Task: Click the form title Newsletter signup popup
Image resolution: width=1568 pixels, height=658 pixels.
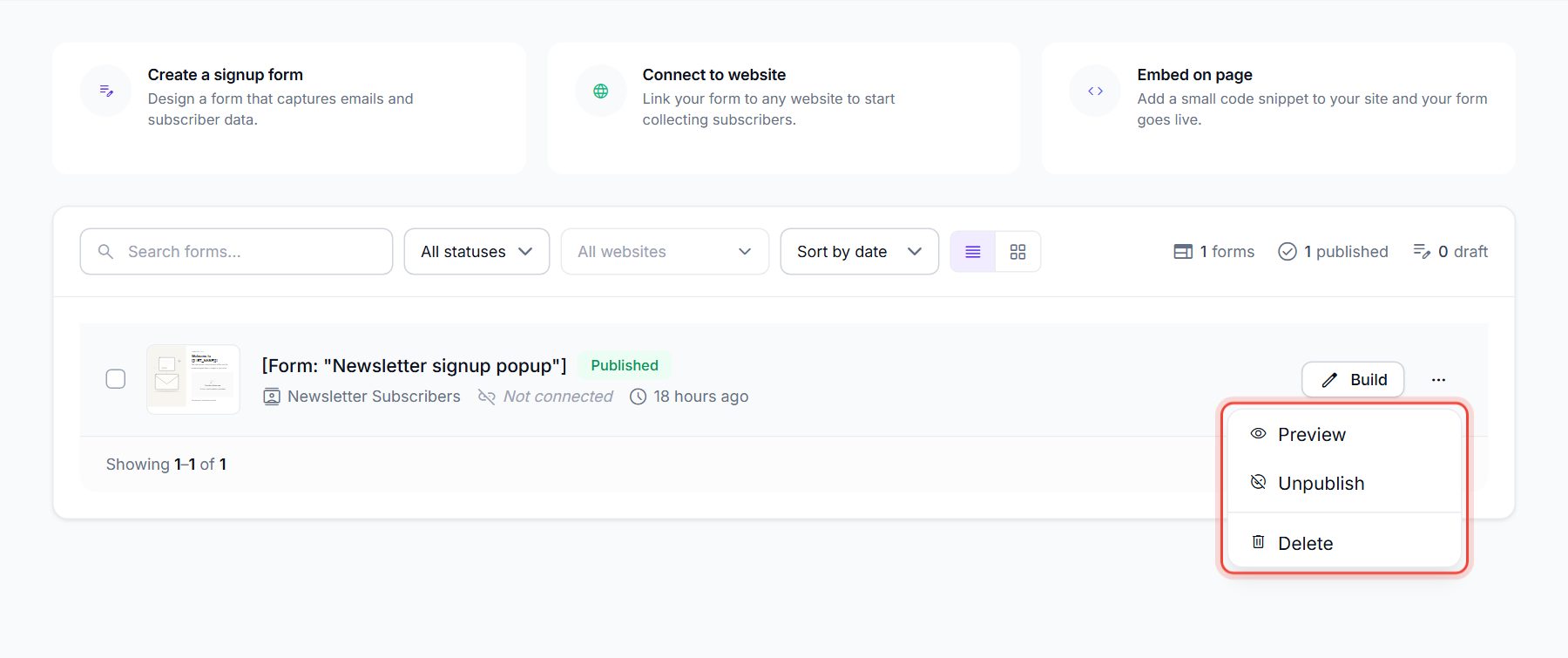Action: [x=414, y=365]
